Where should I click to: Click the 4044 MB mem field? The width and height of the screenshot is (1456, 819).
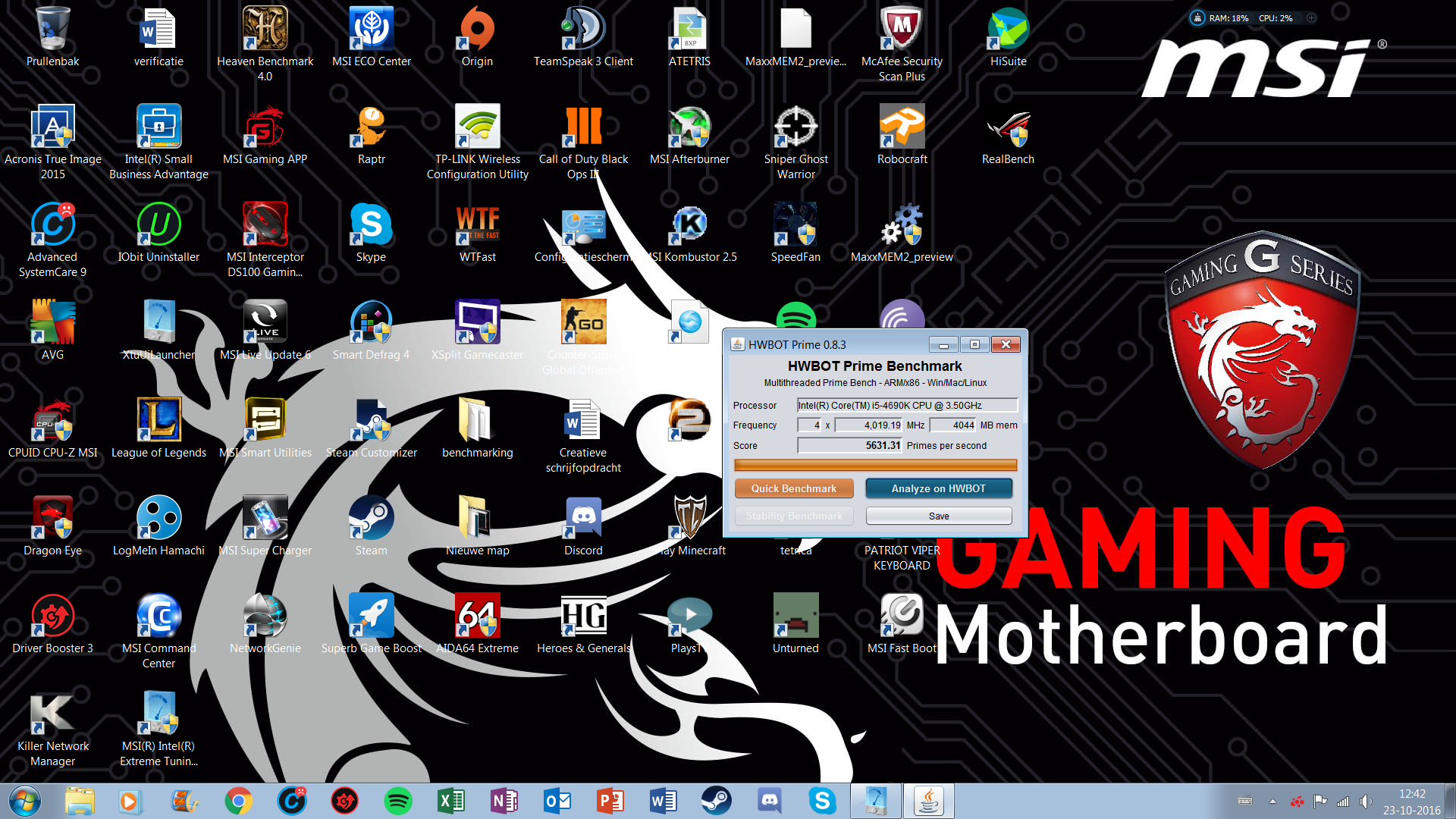(953, 425)
